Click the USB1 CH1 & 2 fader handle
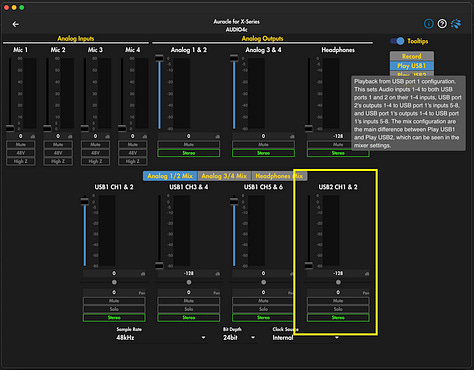 85,201
